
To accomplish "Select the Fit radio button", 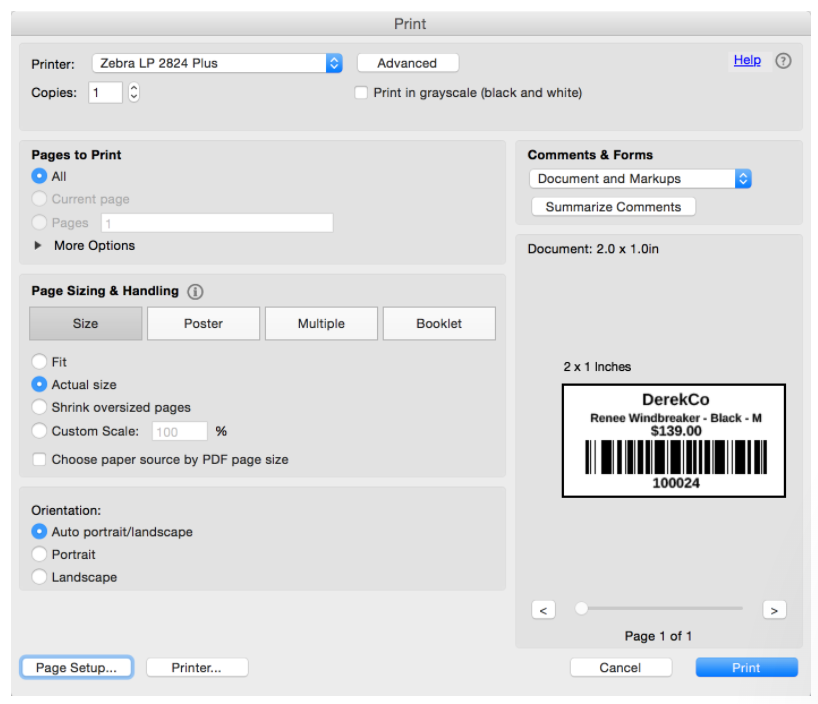I will click(x=39, y=362).
